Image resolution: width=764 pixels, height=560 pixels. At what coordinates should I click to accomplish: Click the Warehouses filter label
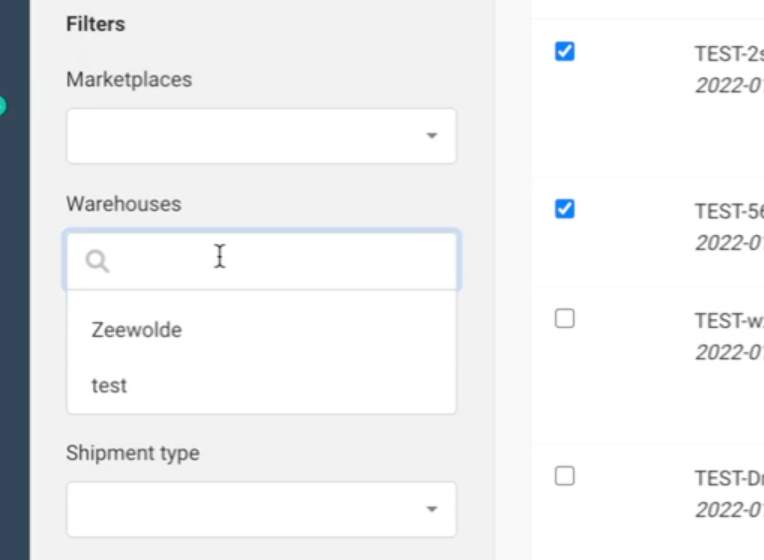(x=124, y=204)
